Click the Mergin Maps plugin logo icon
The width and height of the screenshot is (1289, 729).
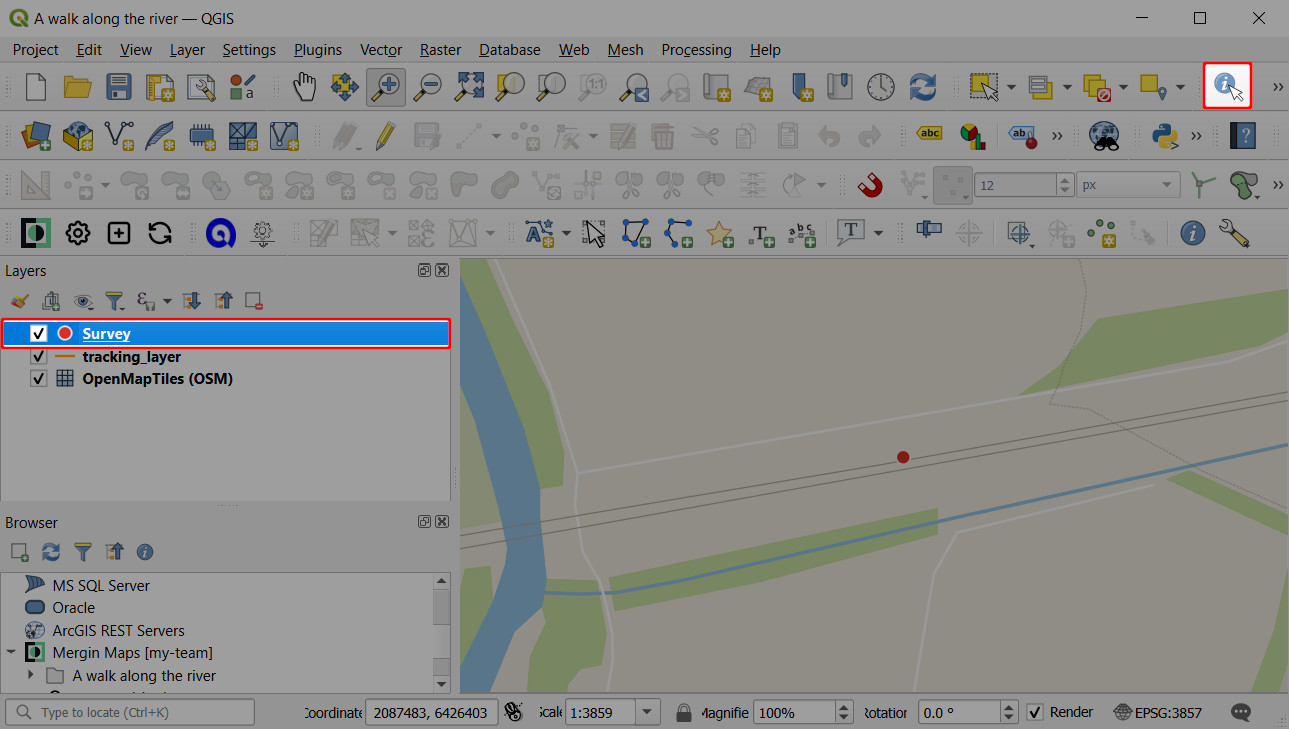(x=37, y=233)
